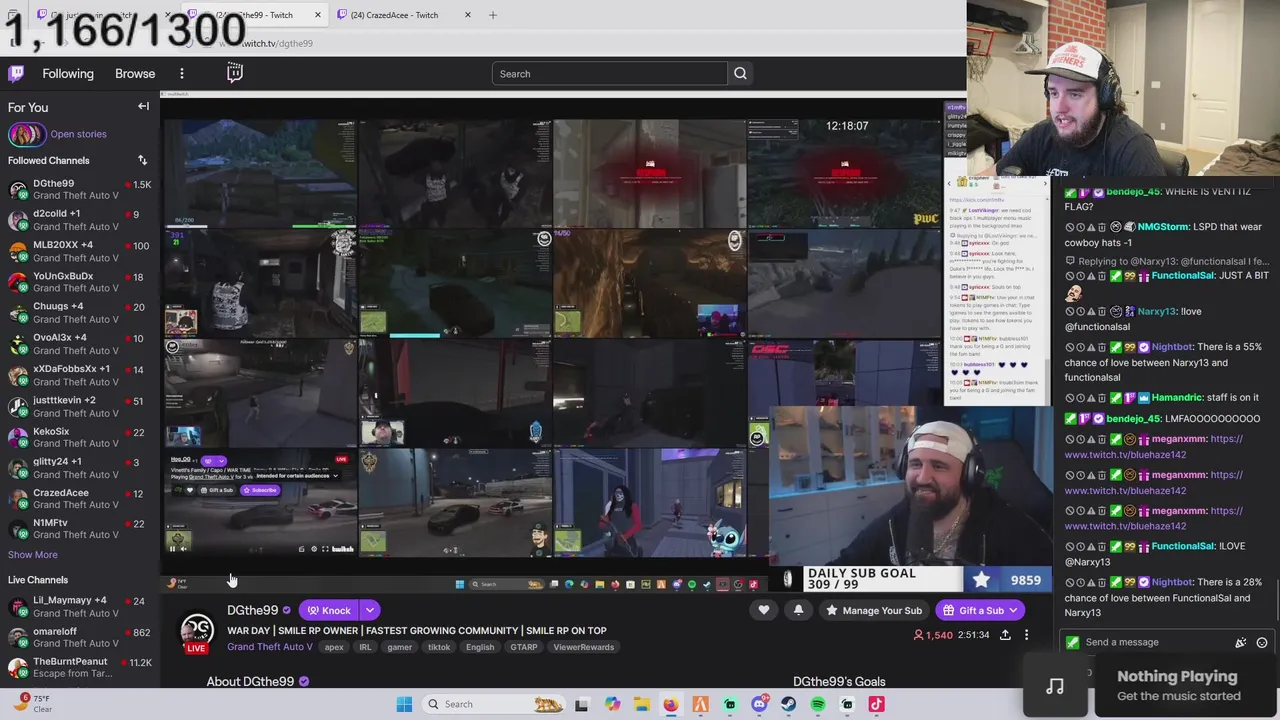Open KekoSix channel in sidebar
Viewport: 1280px width, 720px height.
pos(80,437)
